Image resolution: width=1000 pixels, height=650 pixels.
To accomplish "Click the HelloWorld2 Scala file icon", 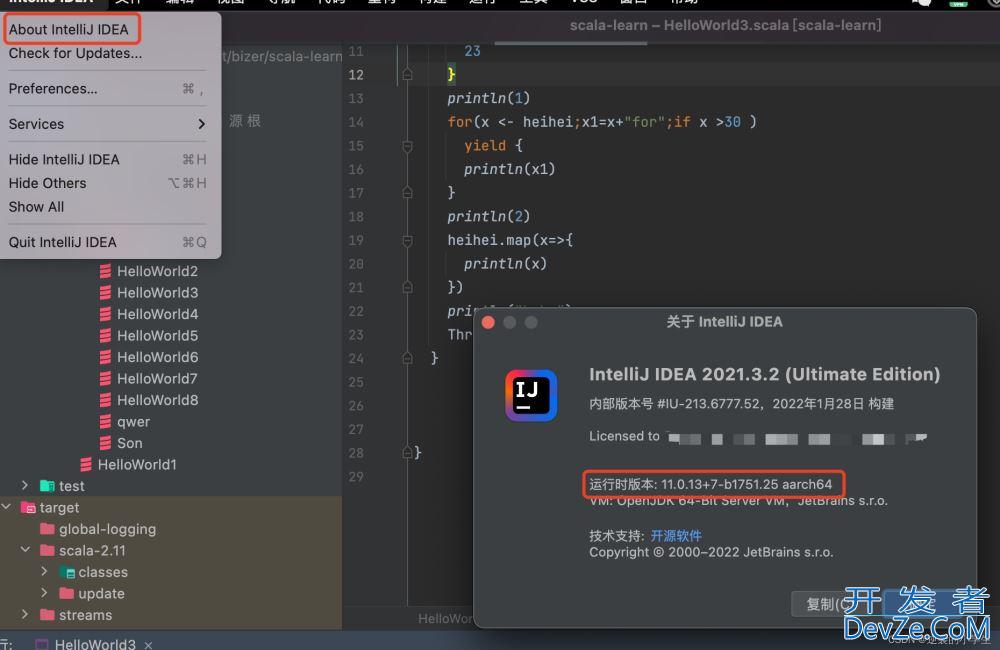I will (105, 271).
